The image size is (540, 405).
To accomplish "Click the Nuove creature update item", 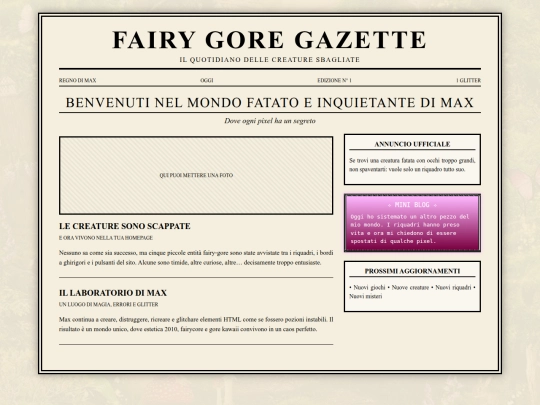I will point(410,287).
